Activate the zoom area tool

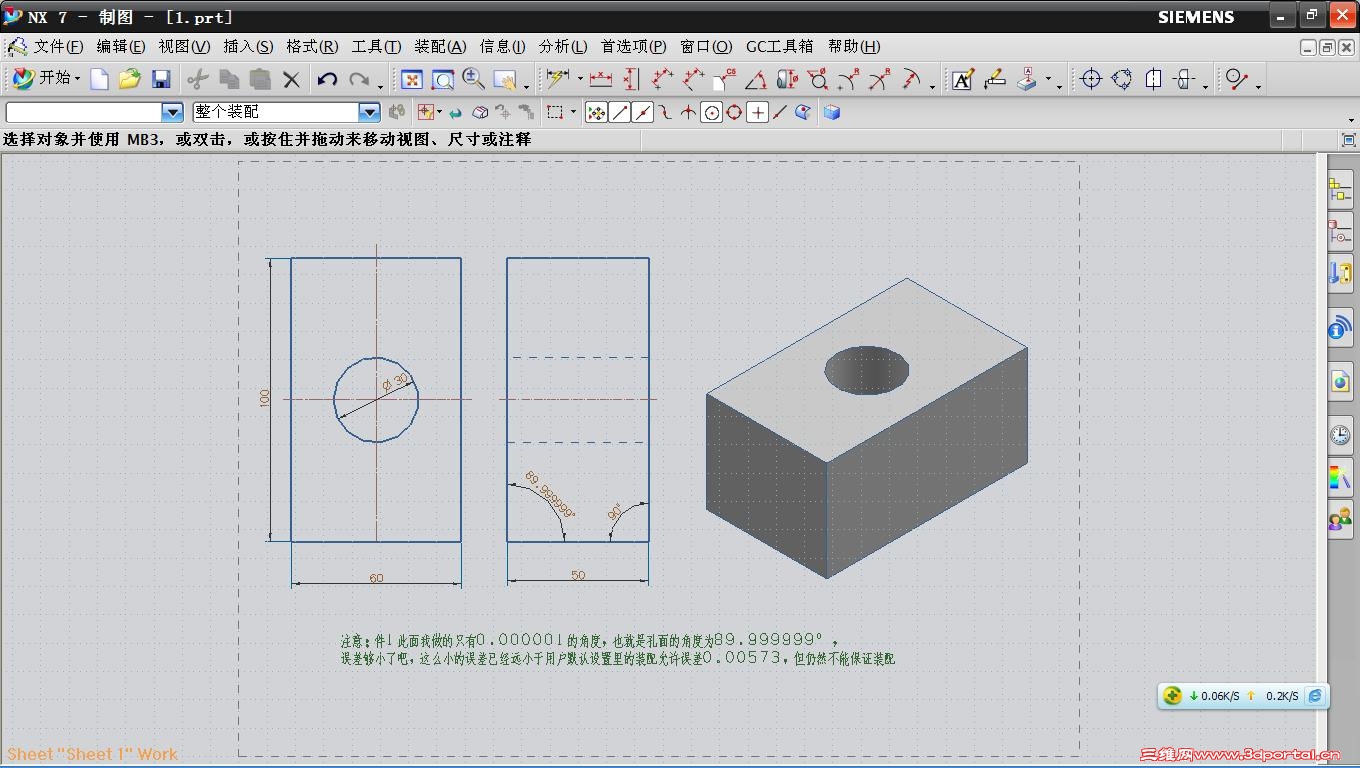[442, 79]
